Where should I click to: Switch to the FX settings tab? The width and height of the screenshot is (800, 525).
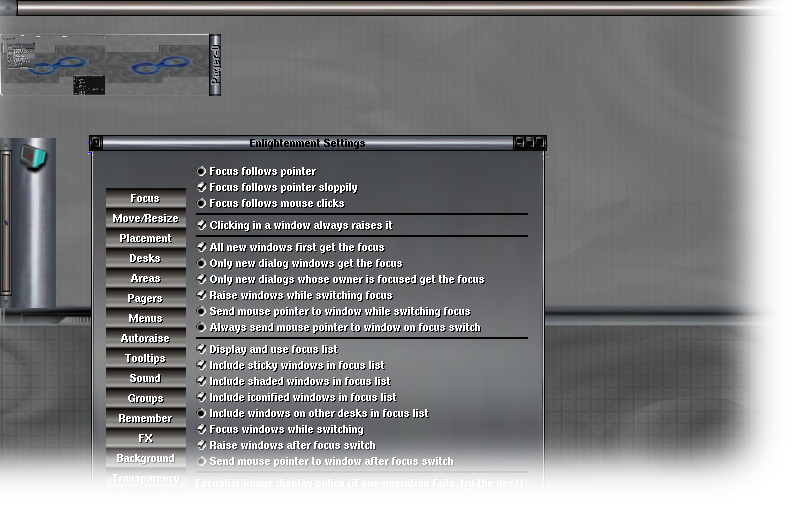pos(145,438)
